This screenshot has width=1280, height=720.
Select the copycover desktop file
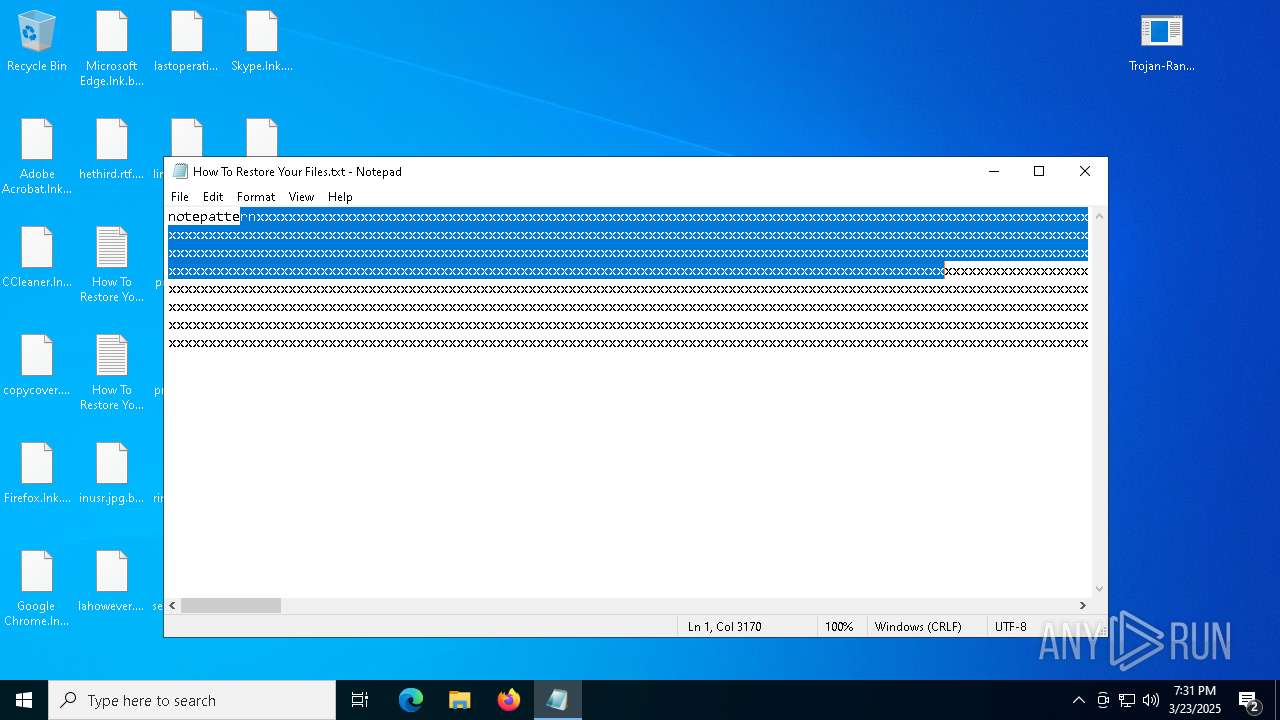point(37,366)
